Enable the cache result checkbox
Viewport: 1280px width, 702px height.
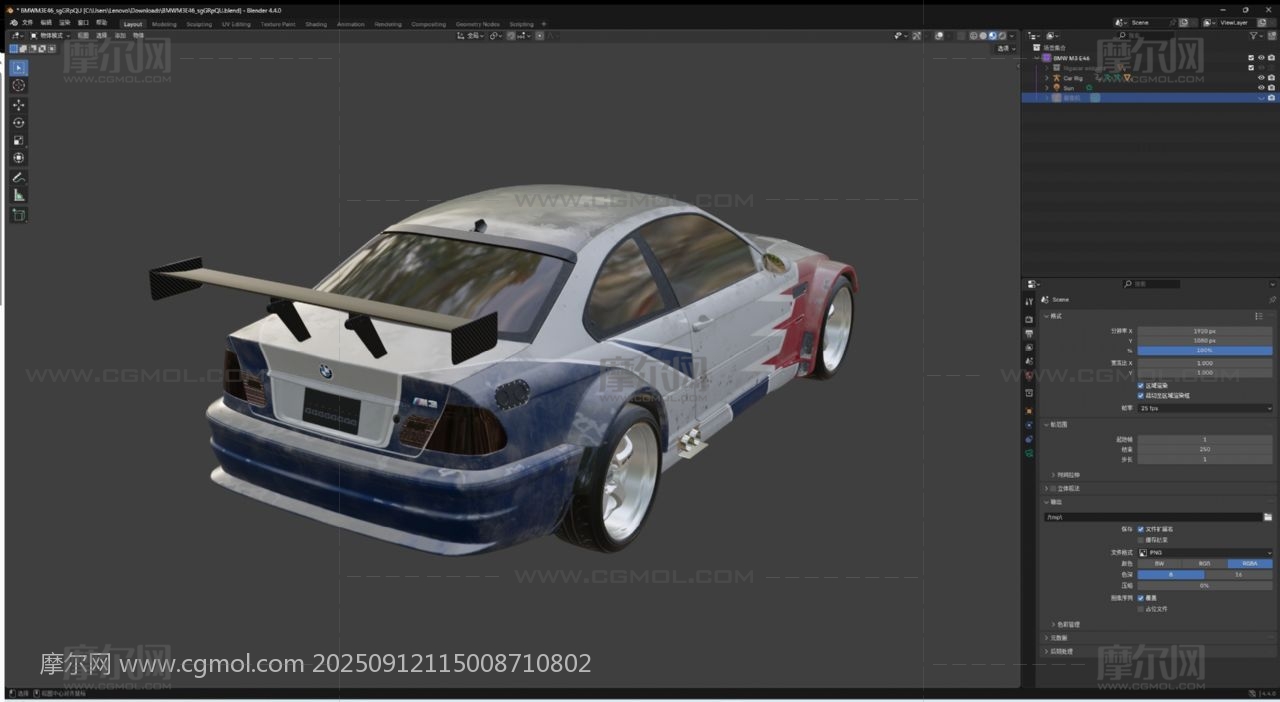pos(1141,540)
